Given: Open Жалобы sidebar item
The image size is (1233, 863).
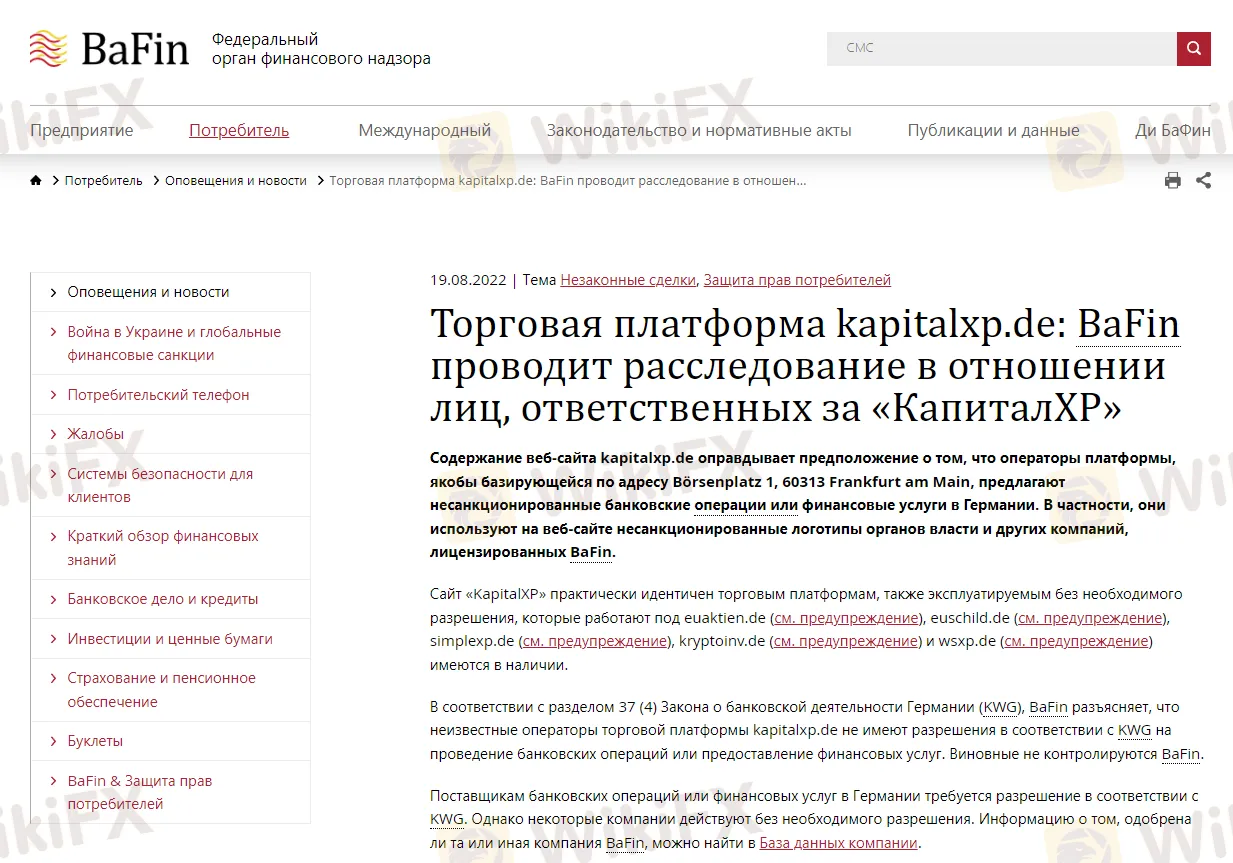Looking at the screenshot, I should (96, 434).
